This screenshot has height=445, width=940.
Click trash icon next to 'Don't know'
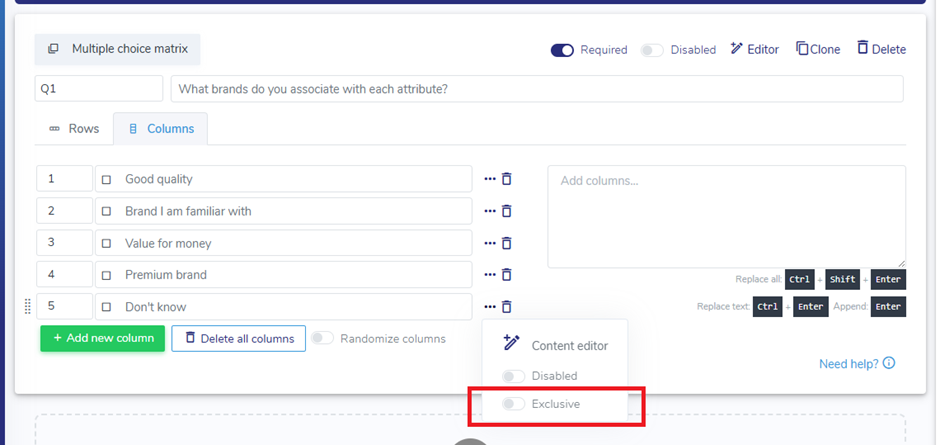506,307
